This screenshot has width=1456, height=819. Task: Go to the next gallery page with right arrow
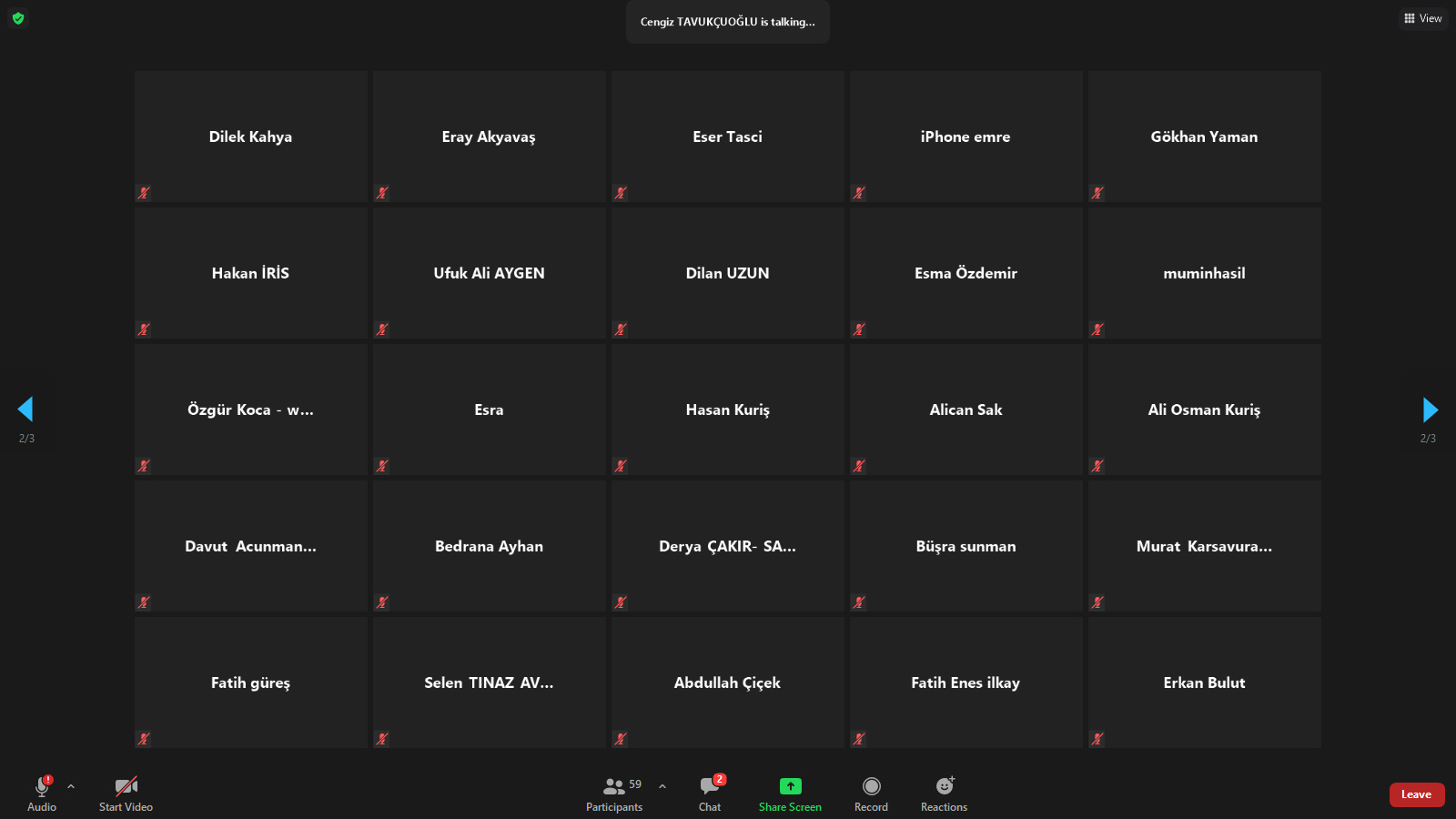point(1430,409)
